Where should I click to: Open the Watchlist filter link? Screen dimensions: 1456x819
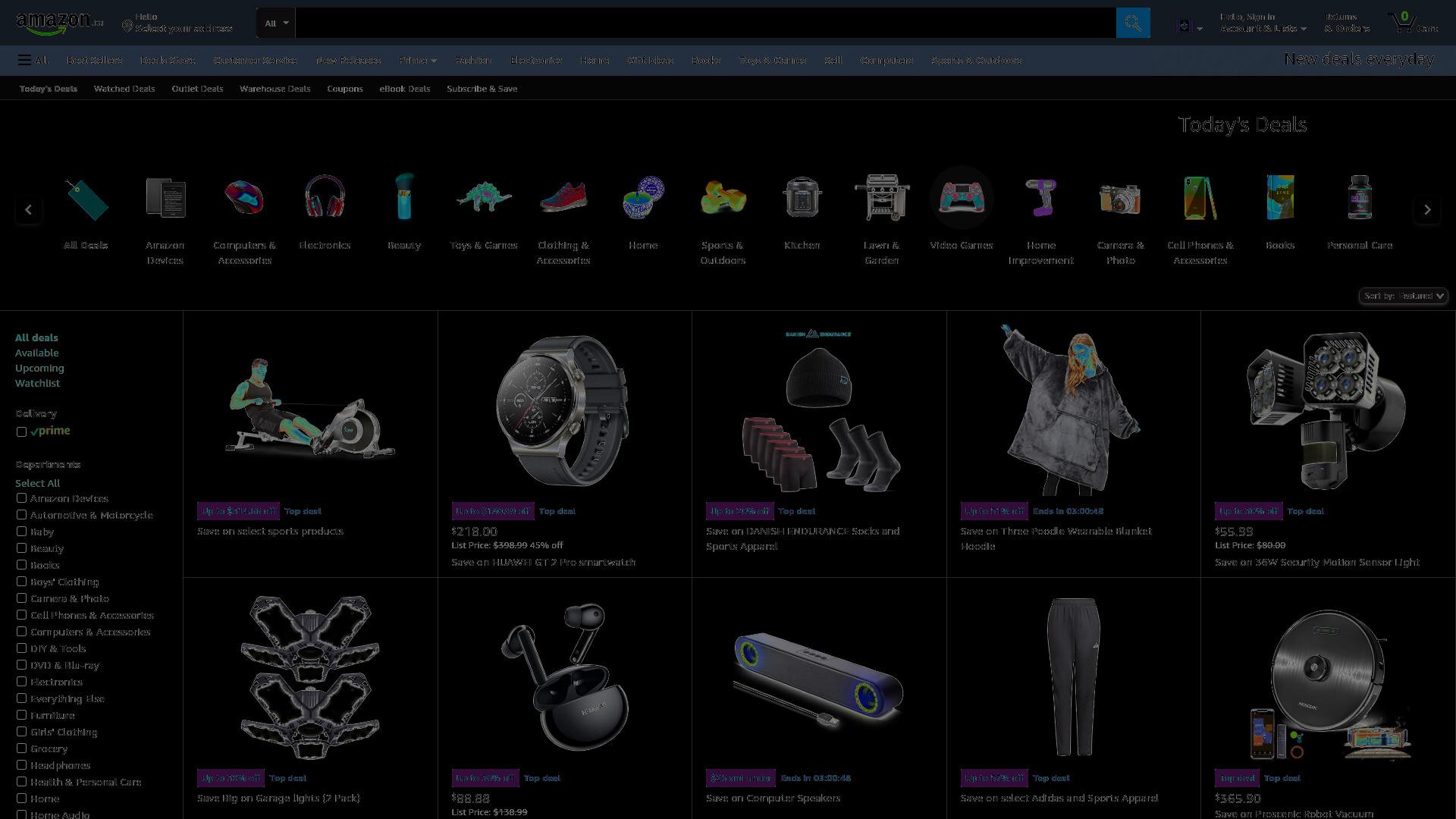tap(37, 383)
